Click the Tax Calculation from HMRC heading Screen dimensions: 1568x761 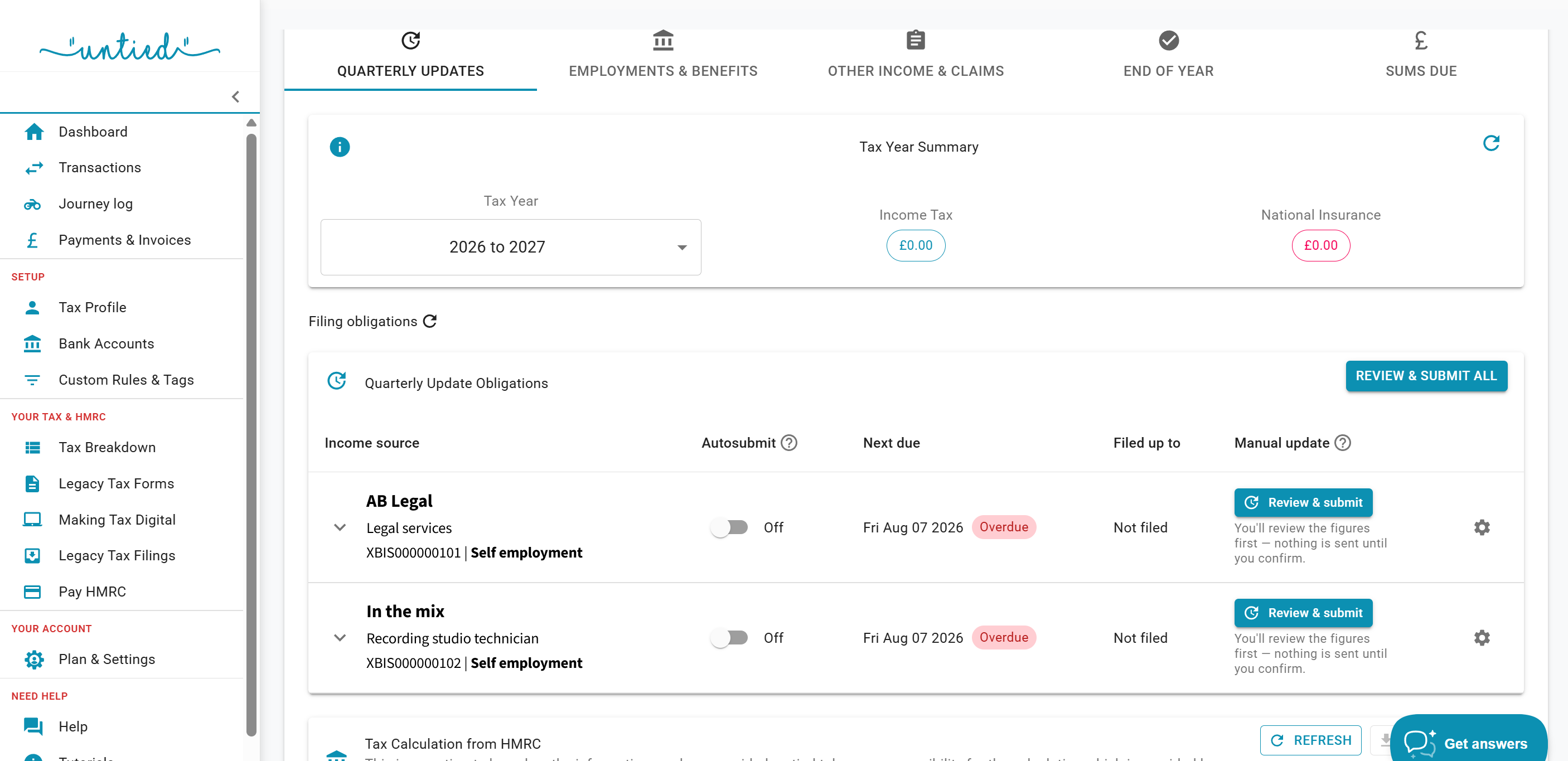(x=452, y=743)
